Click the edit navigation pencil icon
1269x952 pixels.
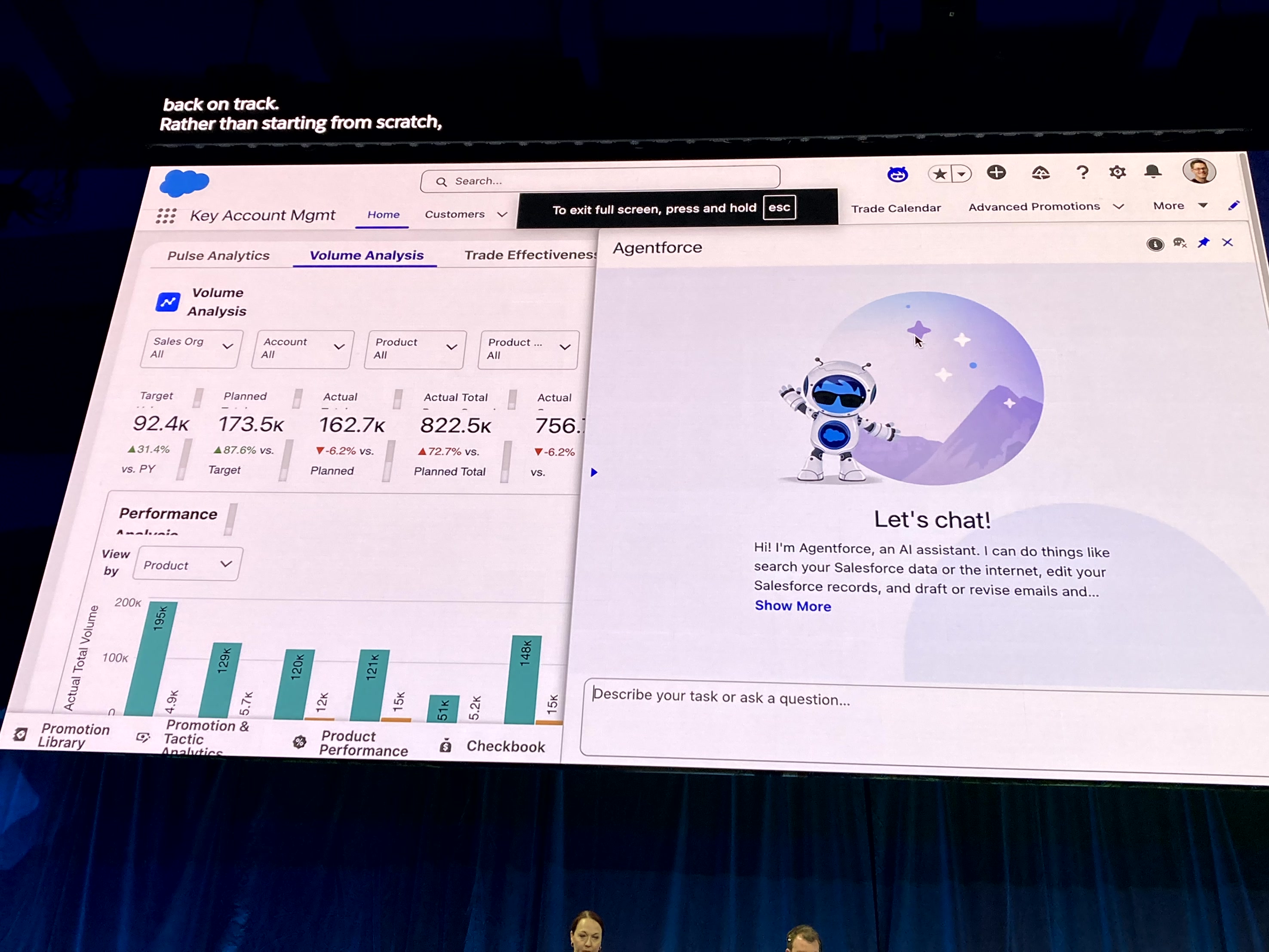pyautogui.click(x=1233, y=205)
